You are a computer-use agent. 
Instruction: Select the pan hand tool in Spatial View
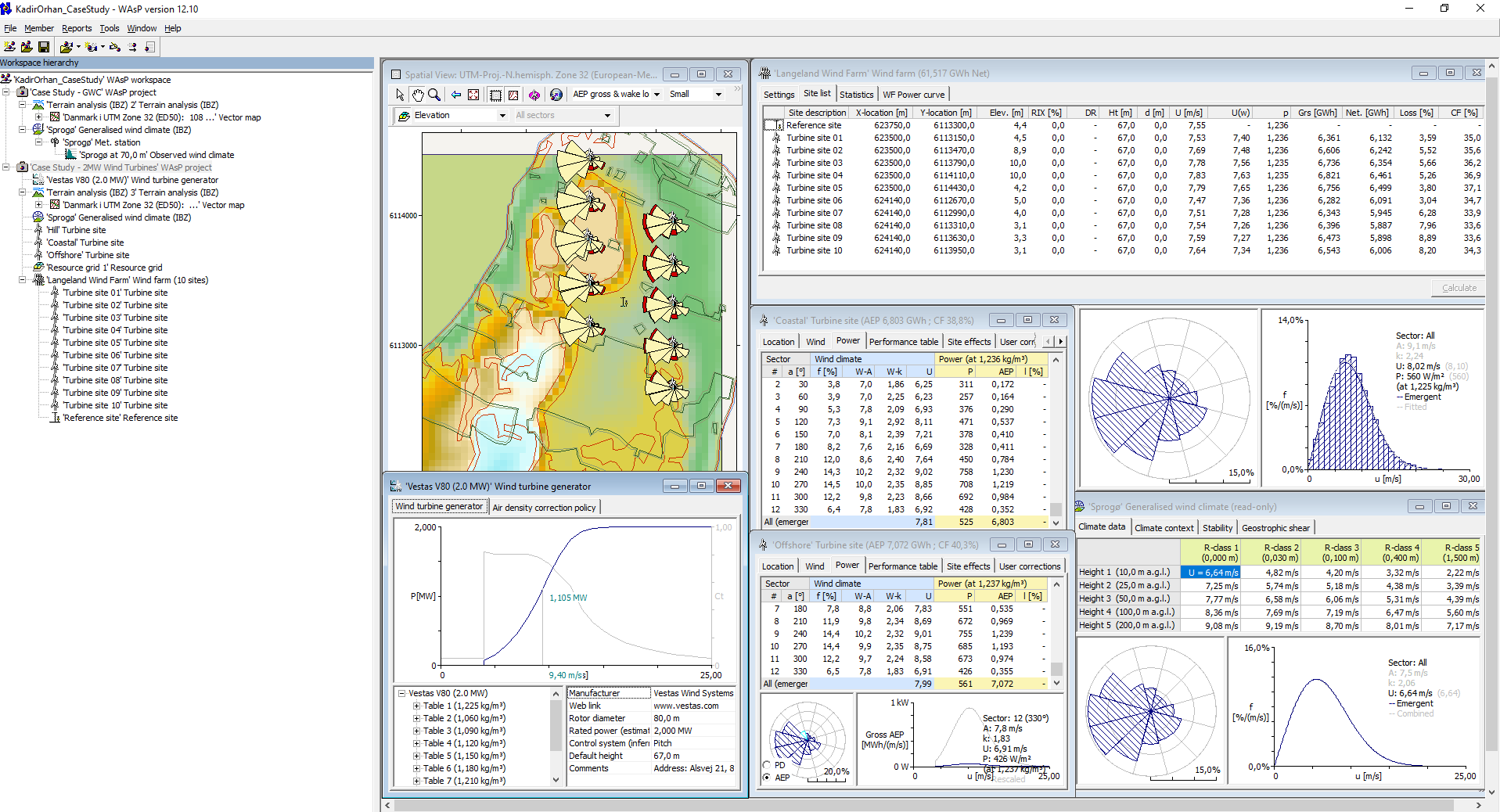417,95
